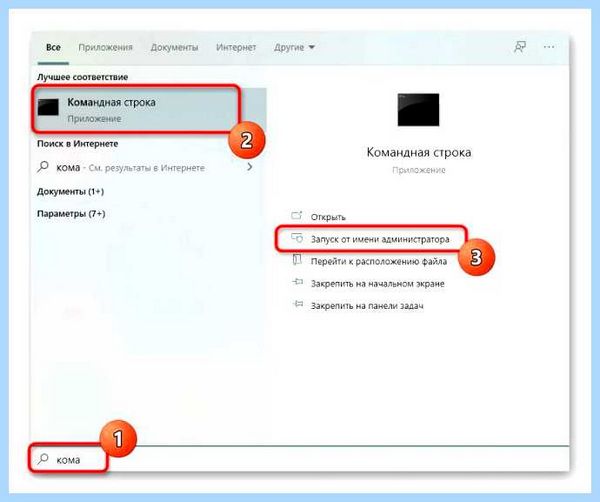The image size is (600, 502).
Task: Choose Запуск от имени администратора
Action: tap(380, 240)
